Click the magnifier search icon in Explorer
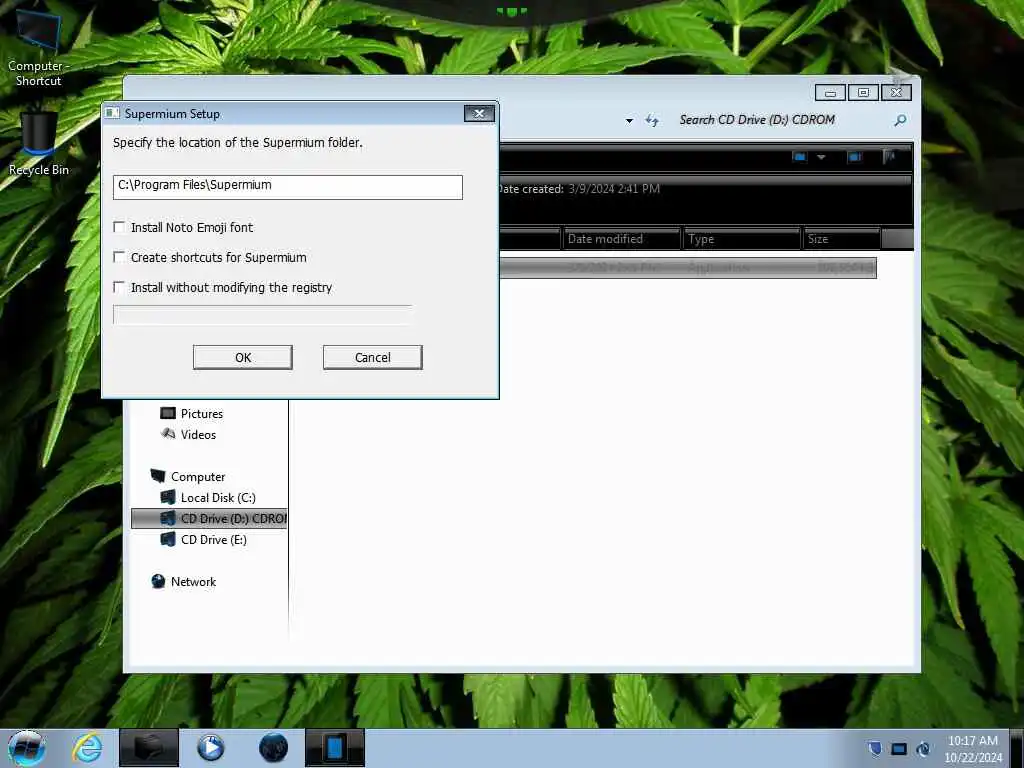 tap(900, 120)
